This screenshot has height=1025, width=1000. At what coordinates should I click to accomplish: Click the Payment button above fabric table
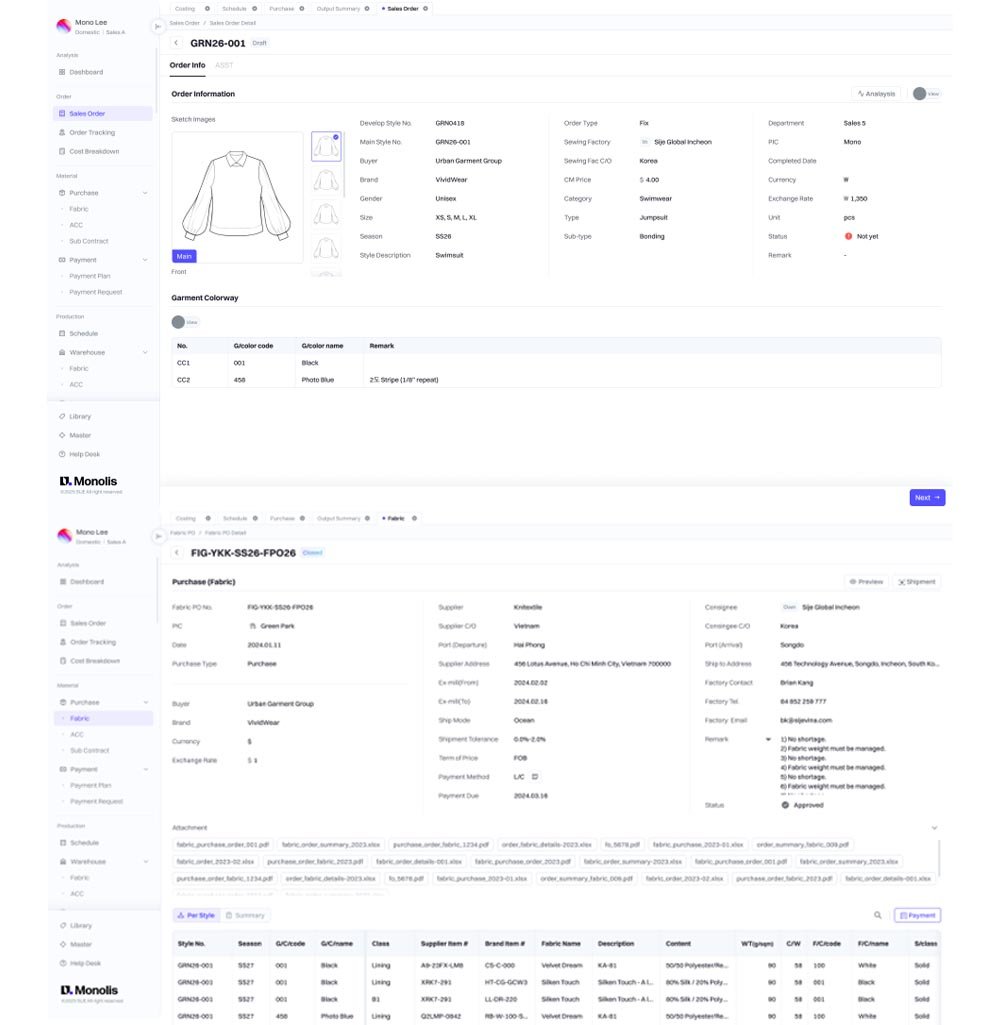917,915
